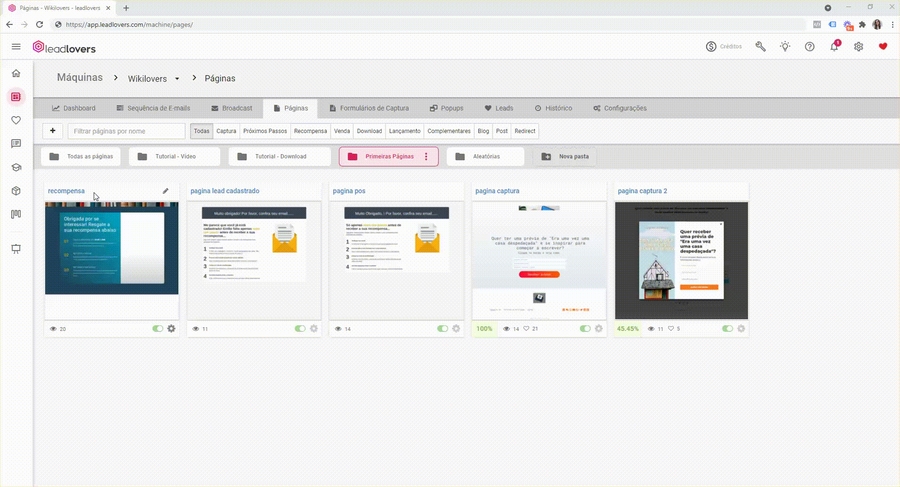This screenshot has height=487, width=900.
Task: Filter pages by Recompensa type
Action: pyautogui.click(x=310, y=131)
